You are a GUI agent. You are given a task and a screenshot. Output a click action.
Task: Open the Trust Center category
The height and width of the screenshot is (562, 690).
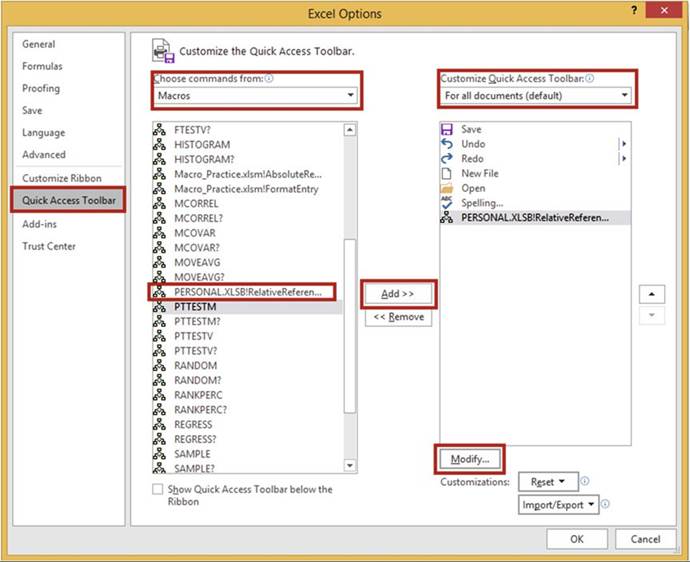point(49,246)
